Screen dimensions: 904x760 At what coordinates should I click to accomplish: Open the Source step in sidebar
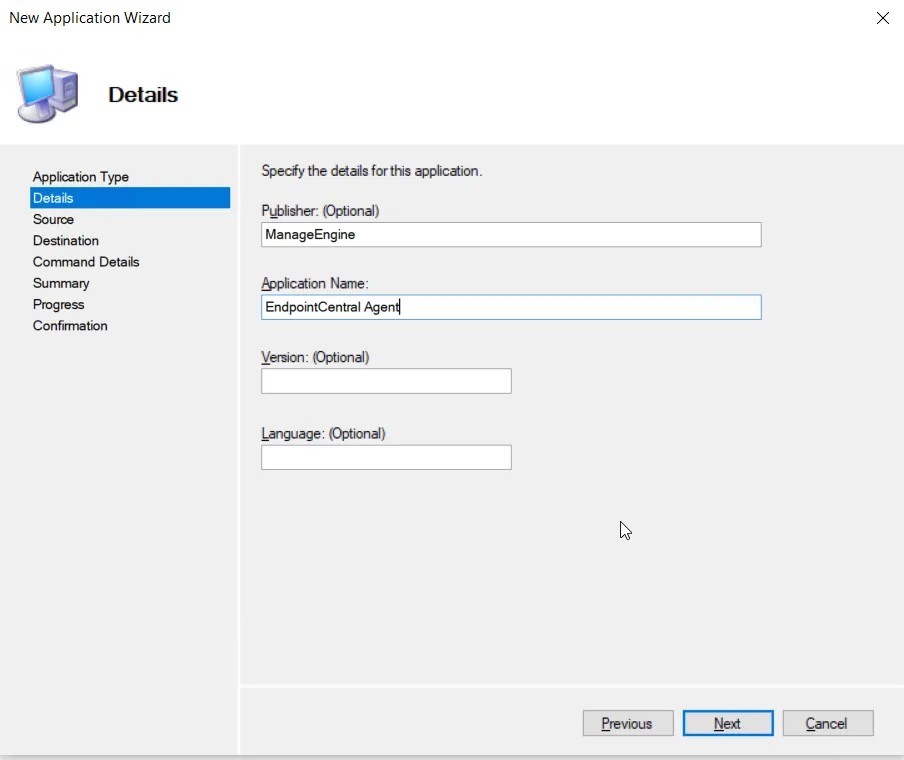[53, 219]
